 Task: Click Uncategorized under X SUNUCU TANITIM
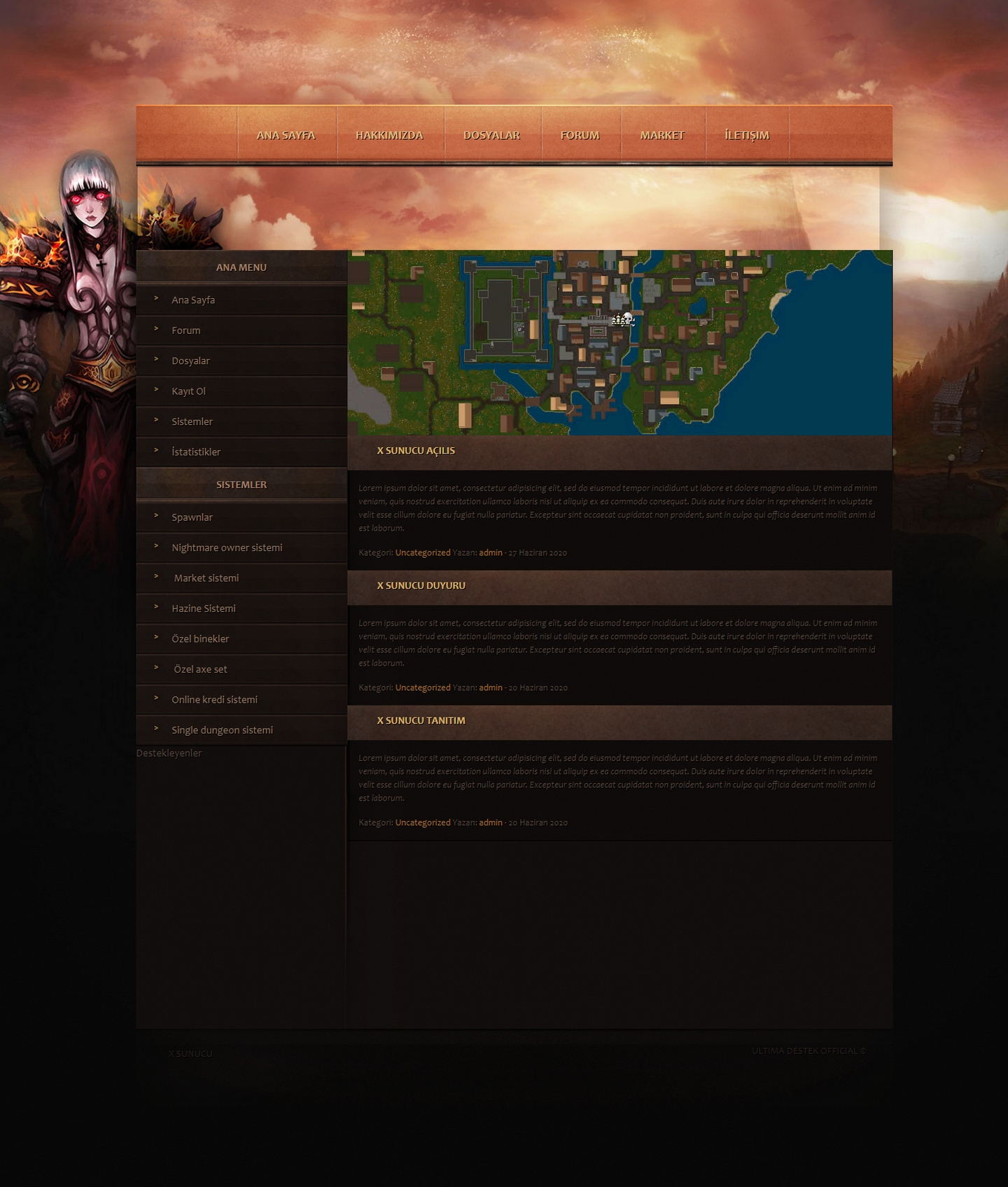(x=423, y=822)
